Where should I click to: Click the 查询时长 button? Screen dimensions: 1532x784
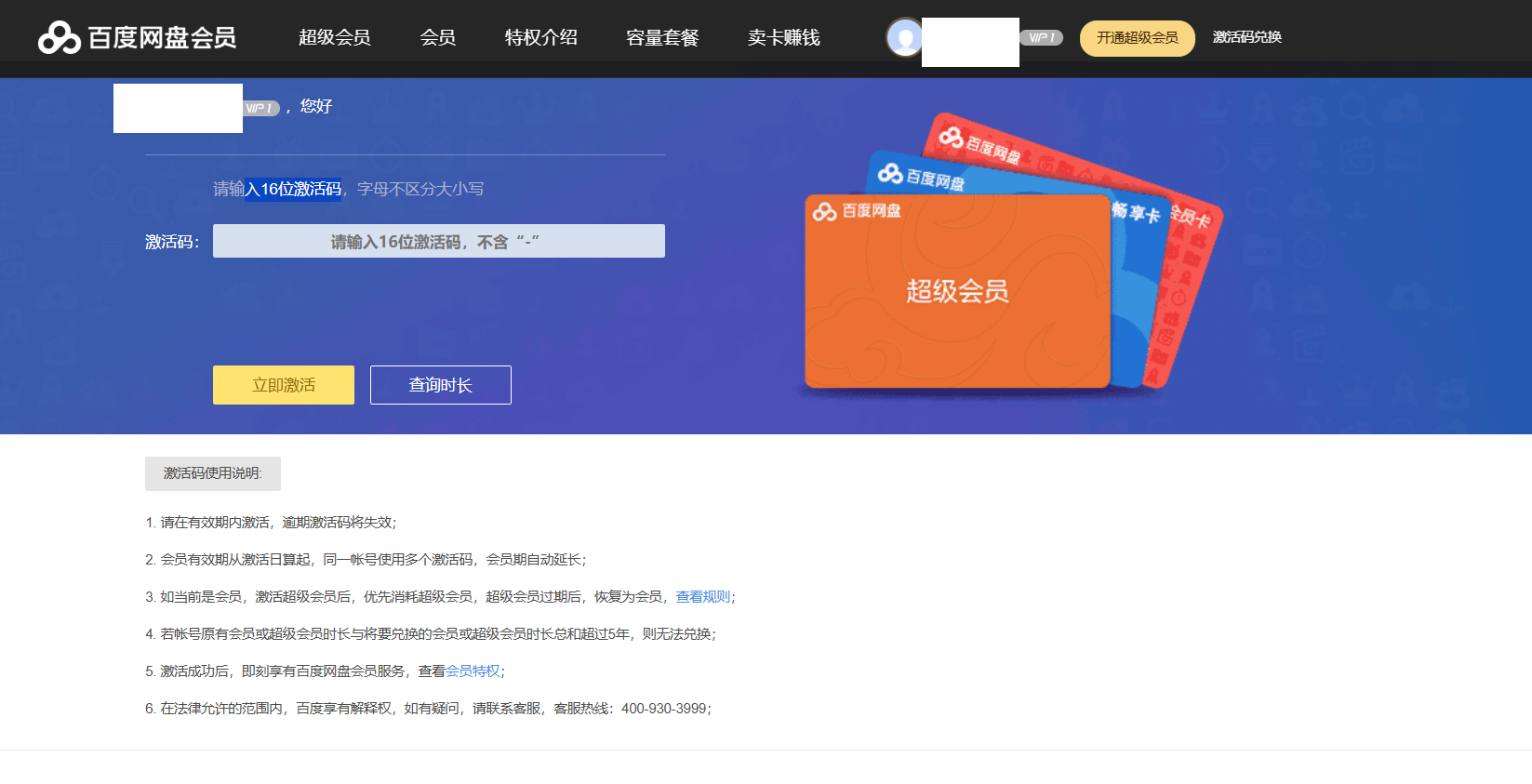tap(441, 385)
